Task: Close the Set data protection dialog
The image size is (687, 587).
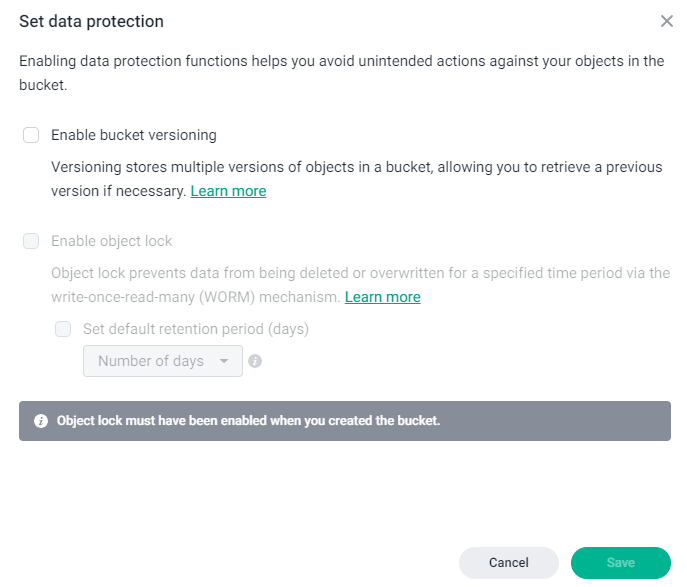Action: point(666,21)
